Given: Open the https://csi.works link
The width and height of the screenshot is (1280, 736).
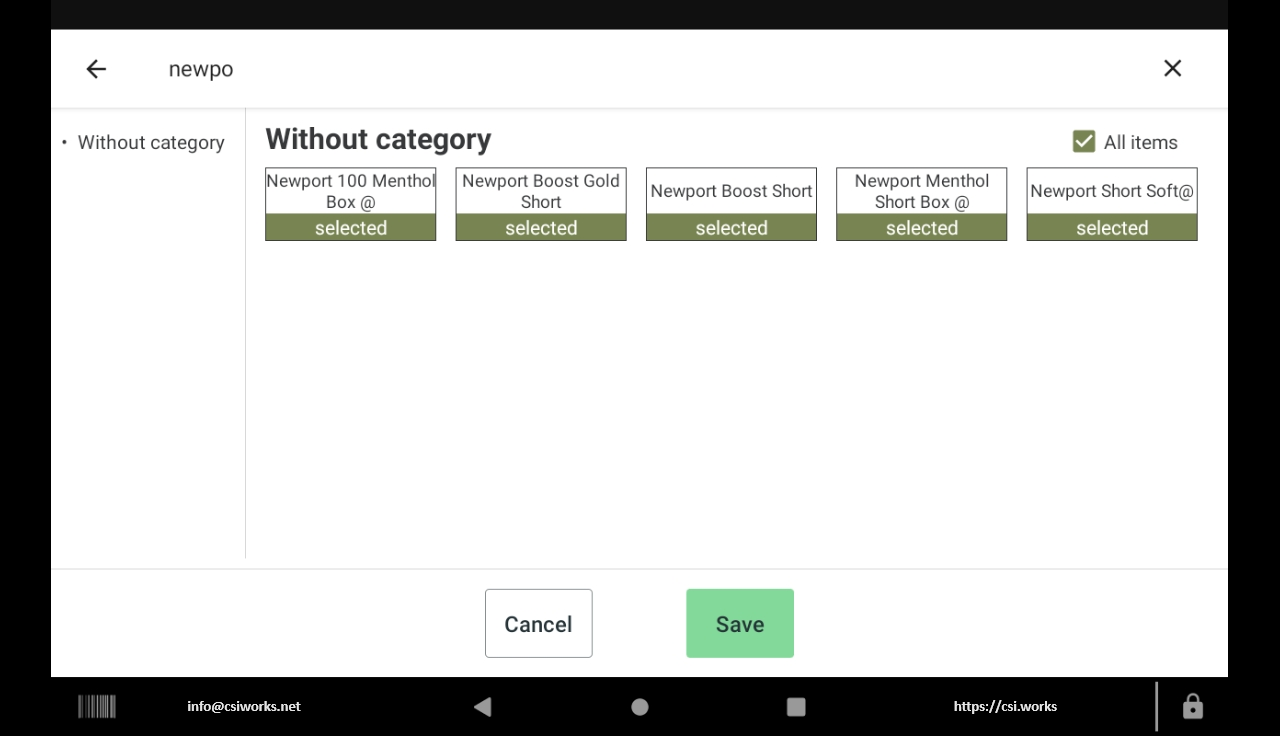Looking at the screenshot, I should [1005, 706].
